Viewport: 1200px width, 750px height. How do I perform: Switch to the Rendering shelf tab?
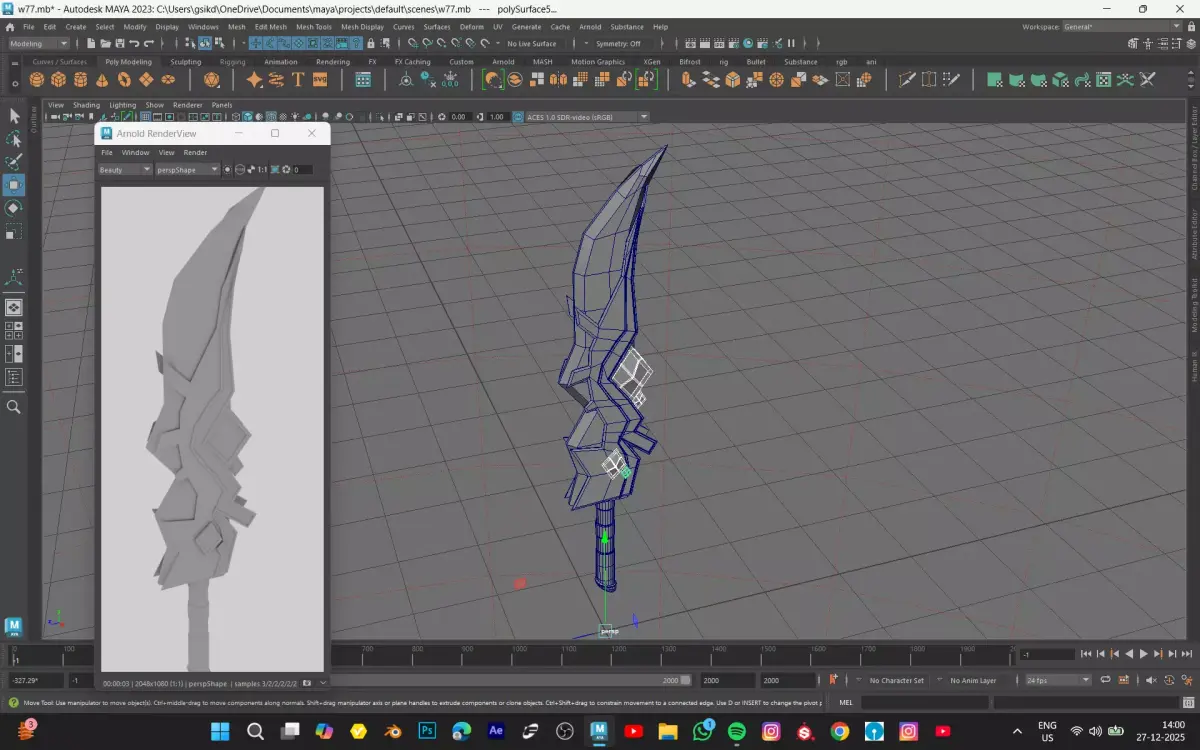pos(333,61)
